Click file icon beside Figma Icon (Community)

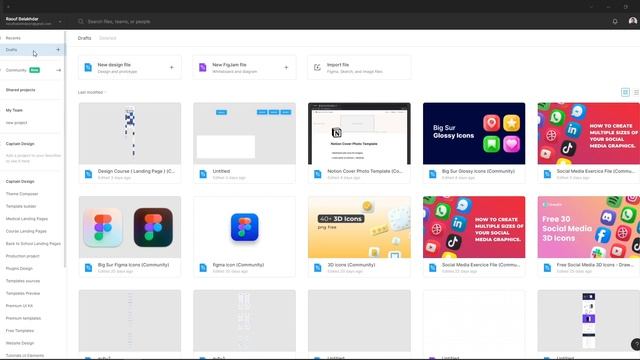[203, 268]
